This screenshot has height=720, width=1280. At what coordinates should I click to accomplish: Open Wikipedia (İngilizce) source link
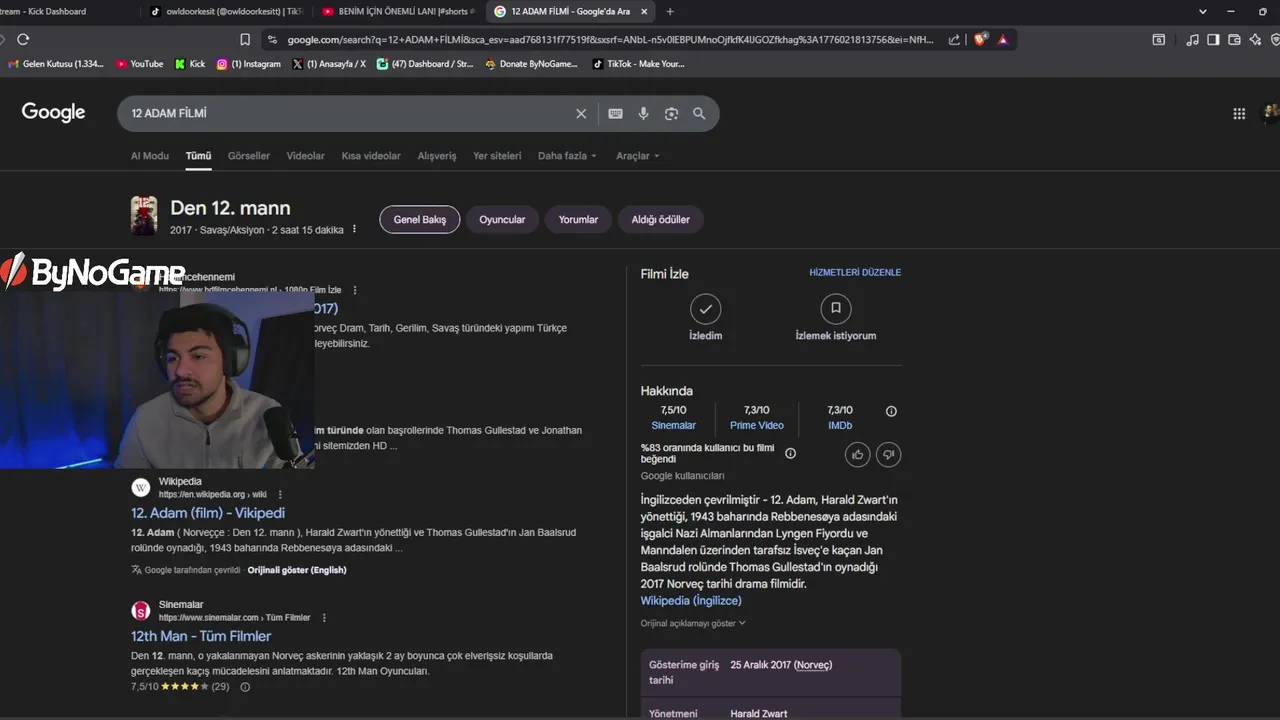point(691,601)
